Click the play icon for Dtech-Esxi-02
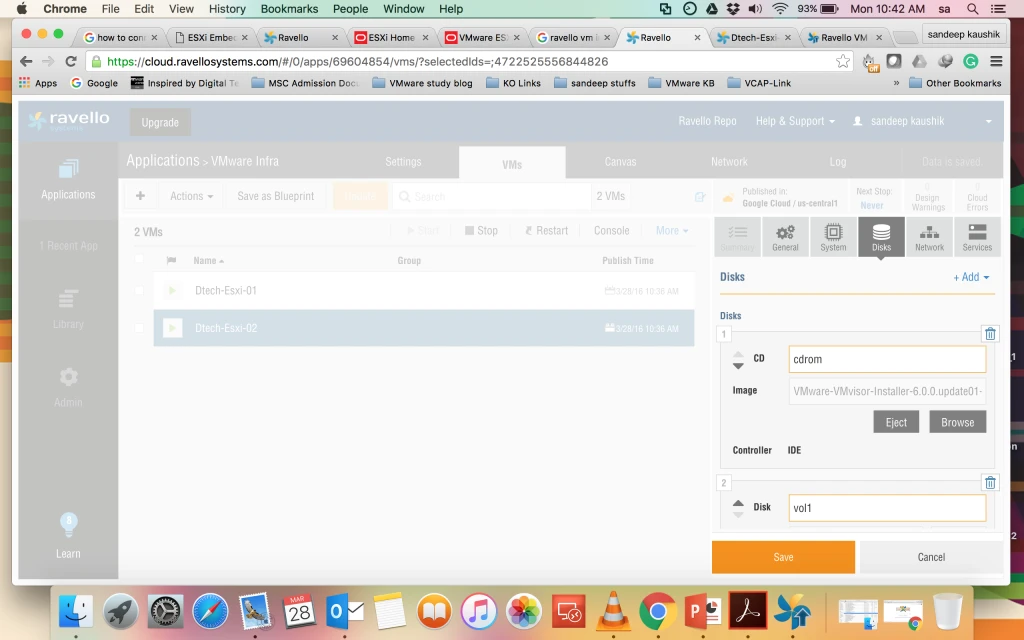 coord(172,328)
